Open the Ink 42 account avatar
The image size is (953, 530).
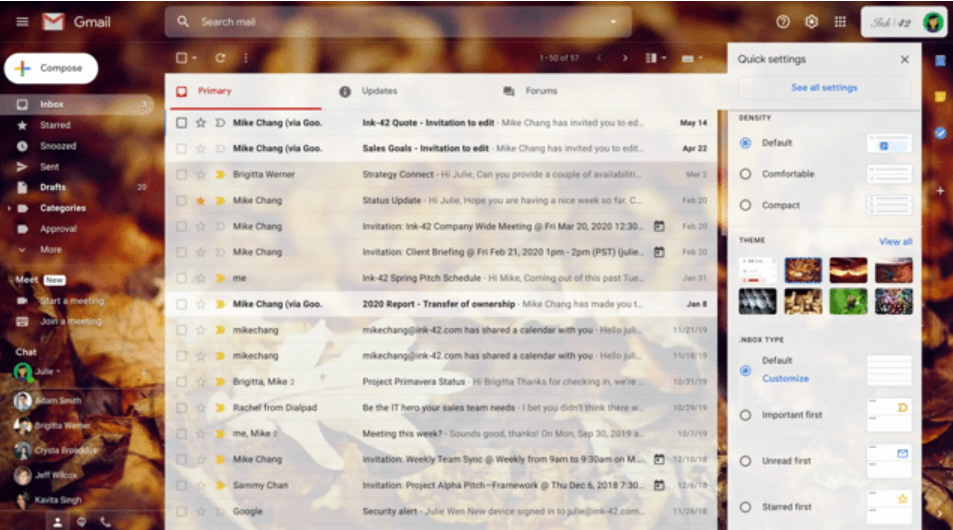click(x=932, y=22)
